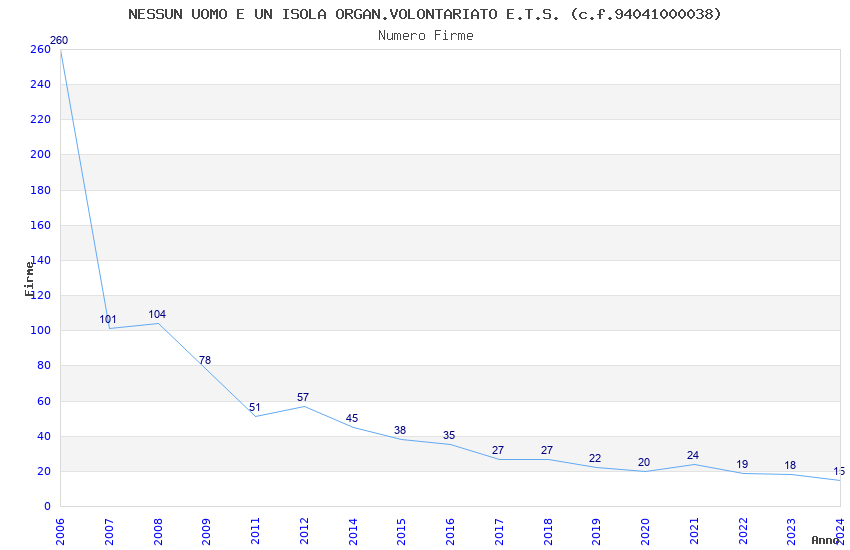
Task: Select the 2019 year label on x-axis
Action: coord(596,531)
